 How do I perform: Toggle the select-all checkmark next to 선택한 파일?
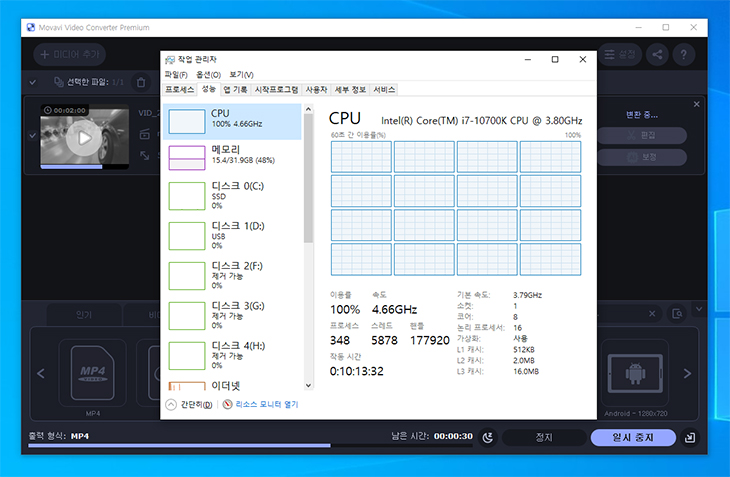pyautogui.click(x=33, y=82)
